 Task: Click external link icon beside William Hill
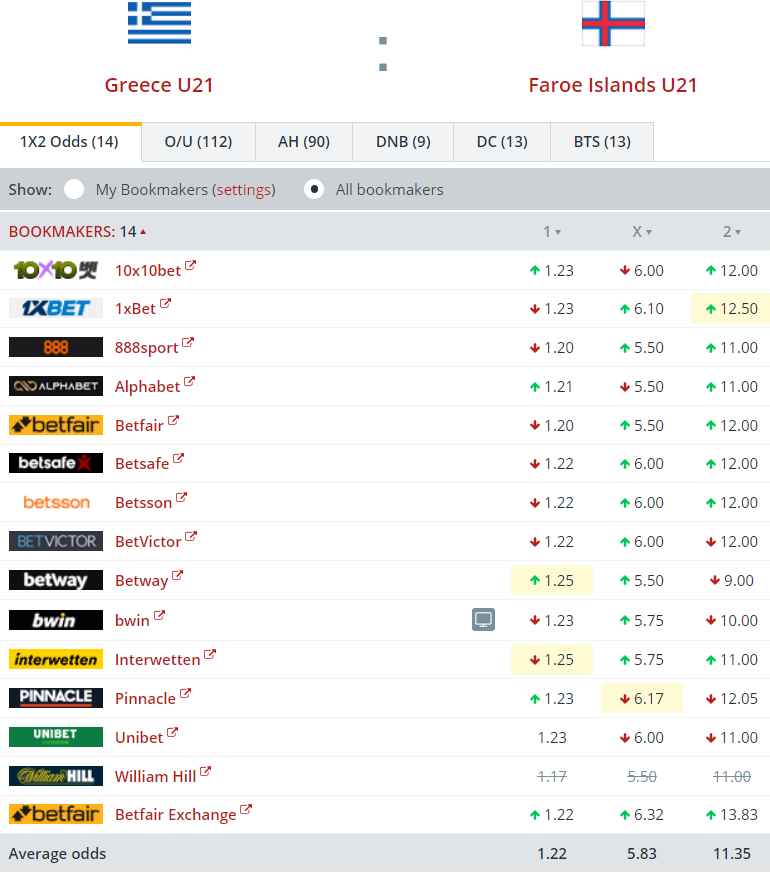[205, 771]
